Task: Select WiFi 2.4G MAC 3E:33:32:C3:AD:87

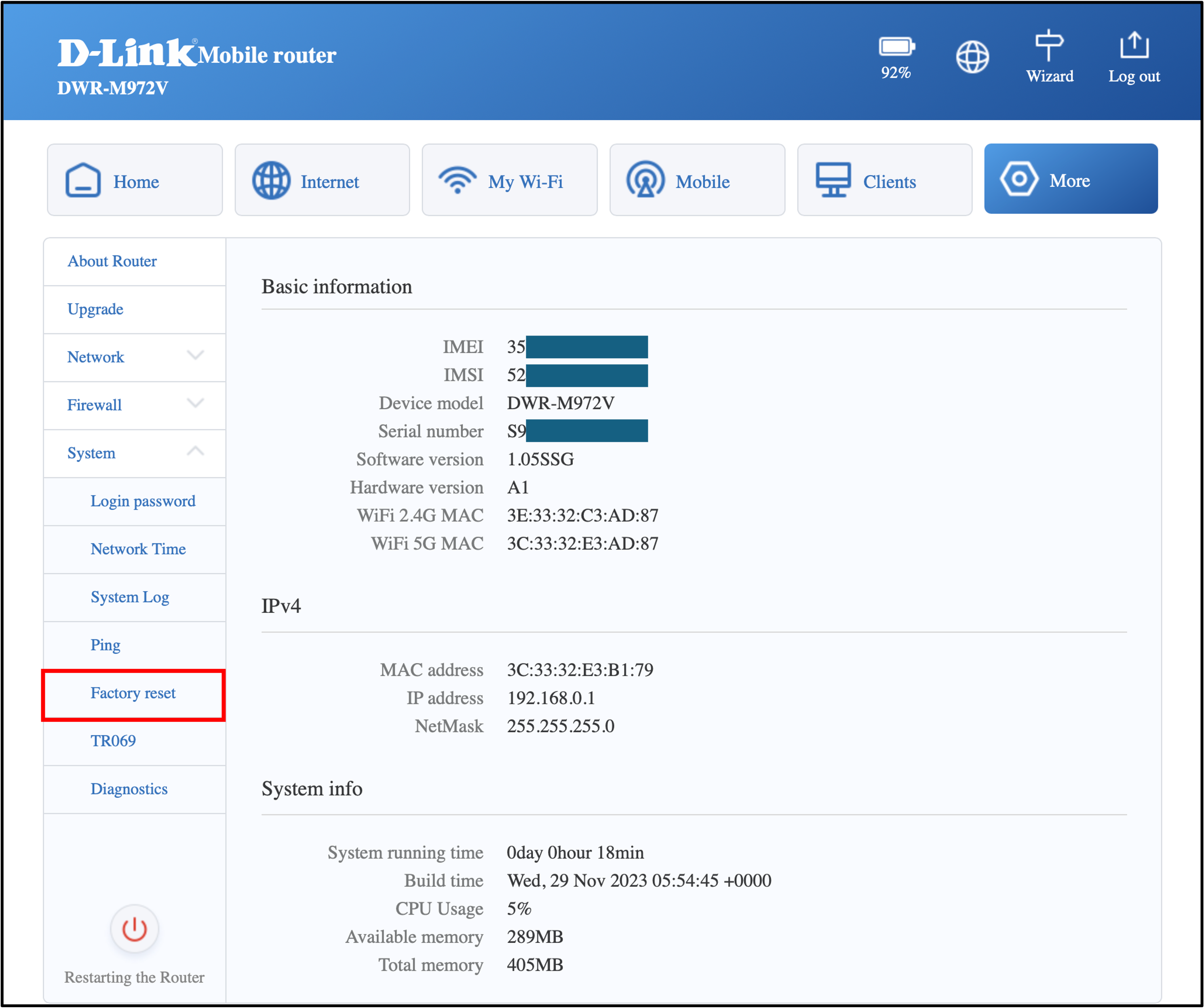Action: point(582,515)
